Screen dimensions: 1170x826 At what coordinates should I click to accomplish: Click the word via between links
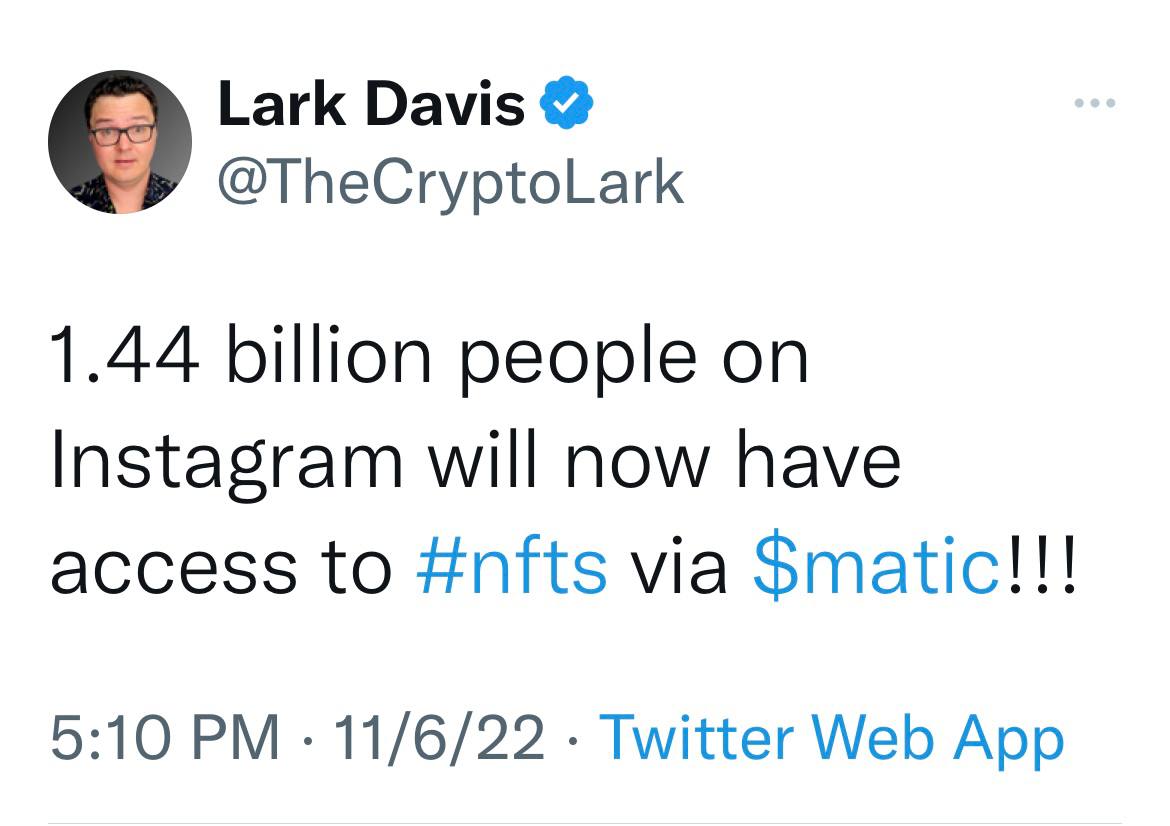pos(680,567)
